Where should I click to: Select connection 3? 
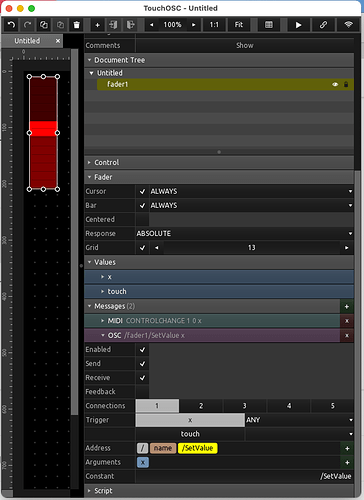(x=245, y=406)
